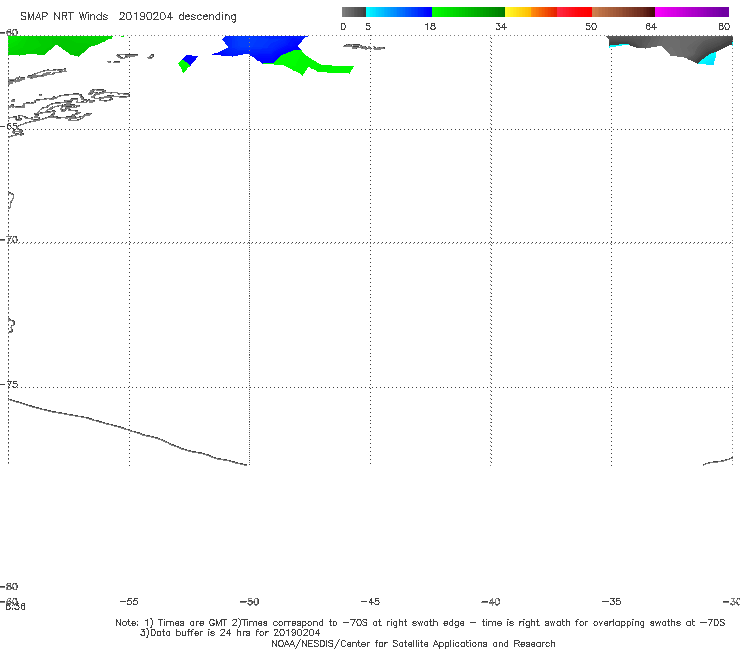Click the color bar label '50'
The image size is (740, 650).
(x=591, y=26)
